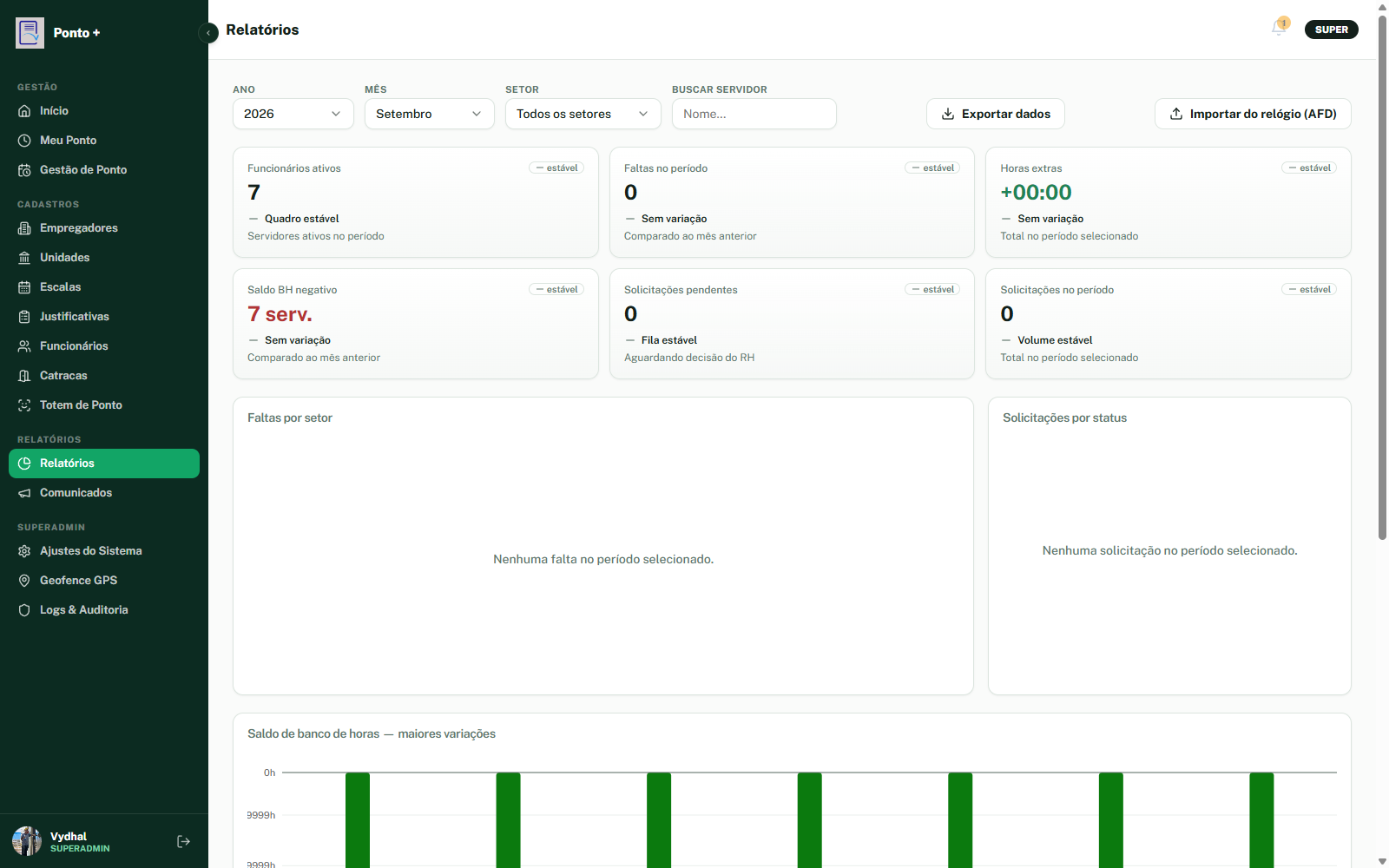
Task: Click the Solicitações por status panel title
Action: coord(1065,418)
